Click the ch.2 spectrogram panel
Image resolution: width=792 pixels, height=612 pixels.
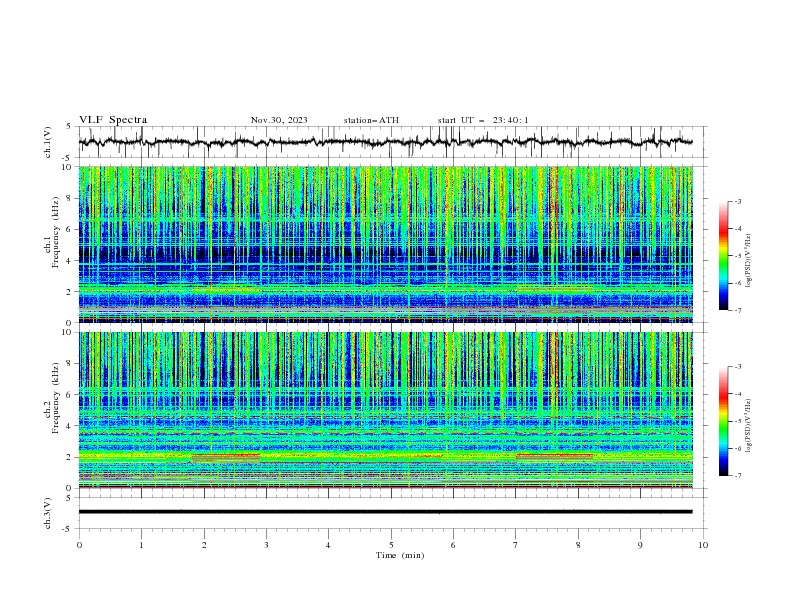(385, 410)
